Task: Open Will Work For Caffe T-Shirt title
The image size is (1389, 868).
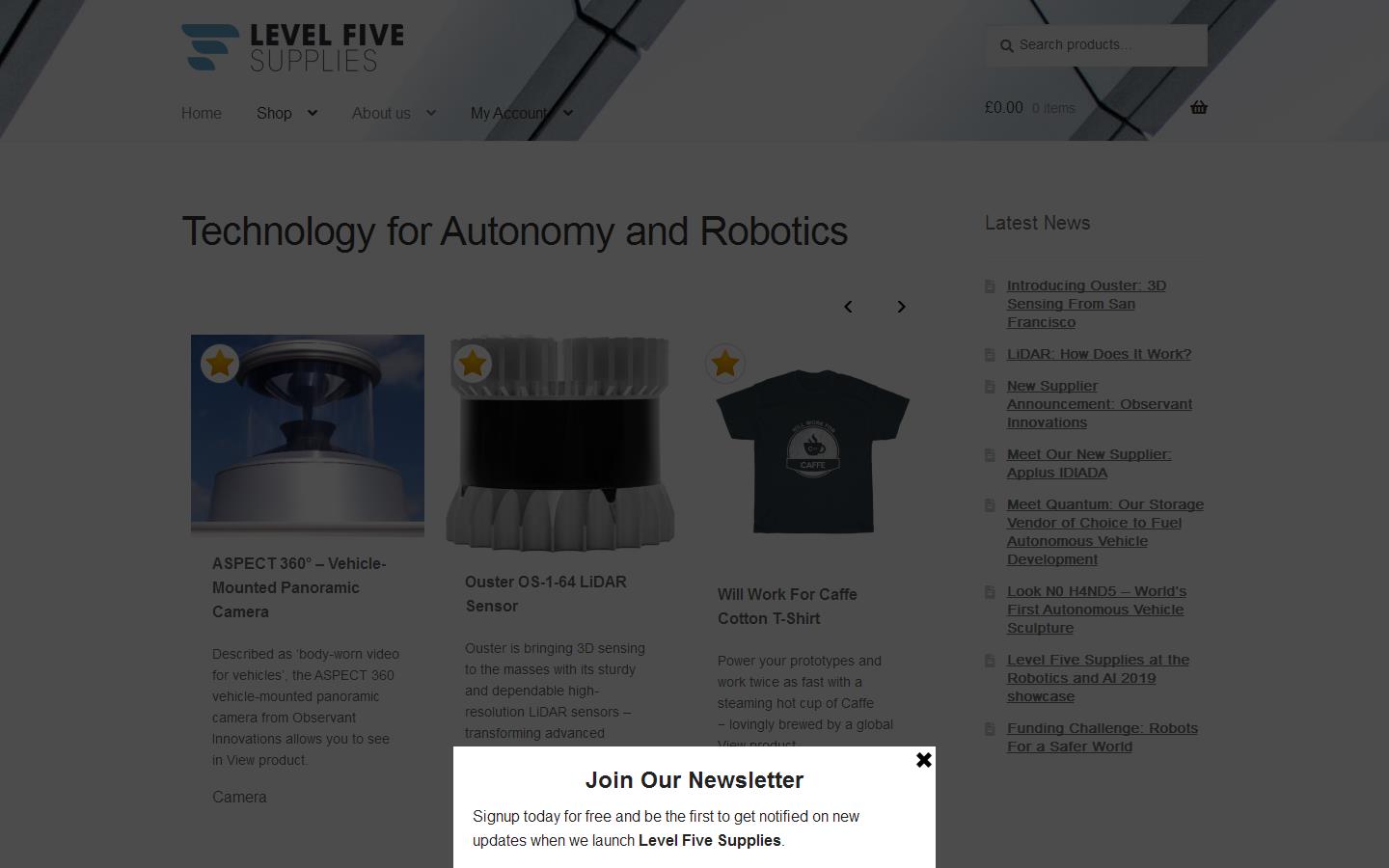Action: [x=787, y=606]
